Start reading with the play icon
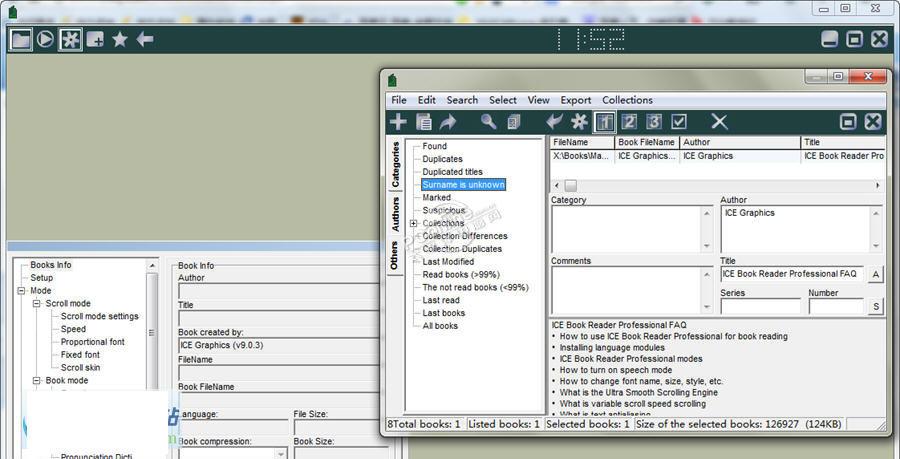The height and width of the screenshot is (459, 900). [x=45, y=40]
